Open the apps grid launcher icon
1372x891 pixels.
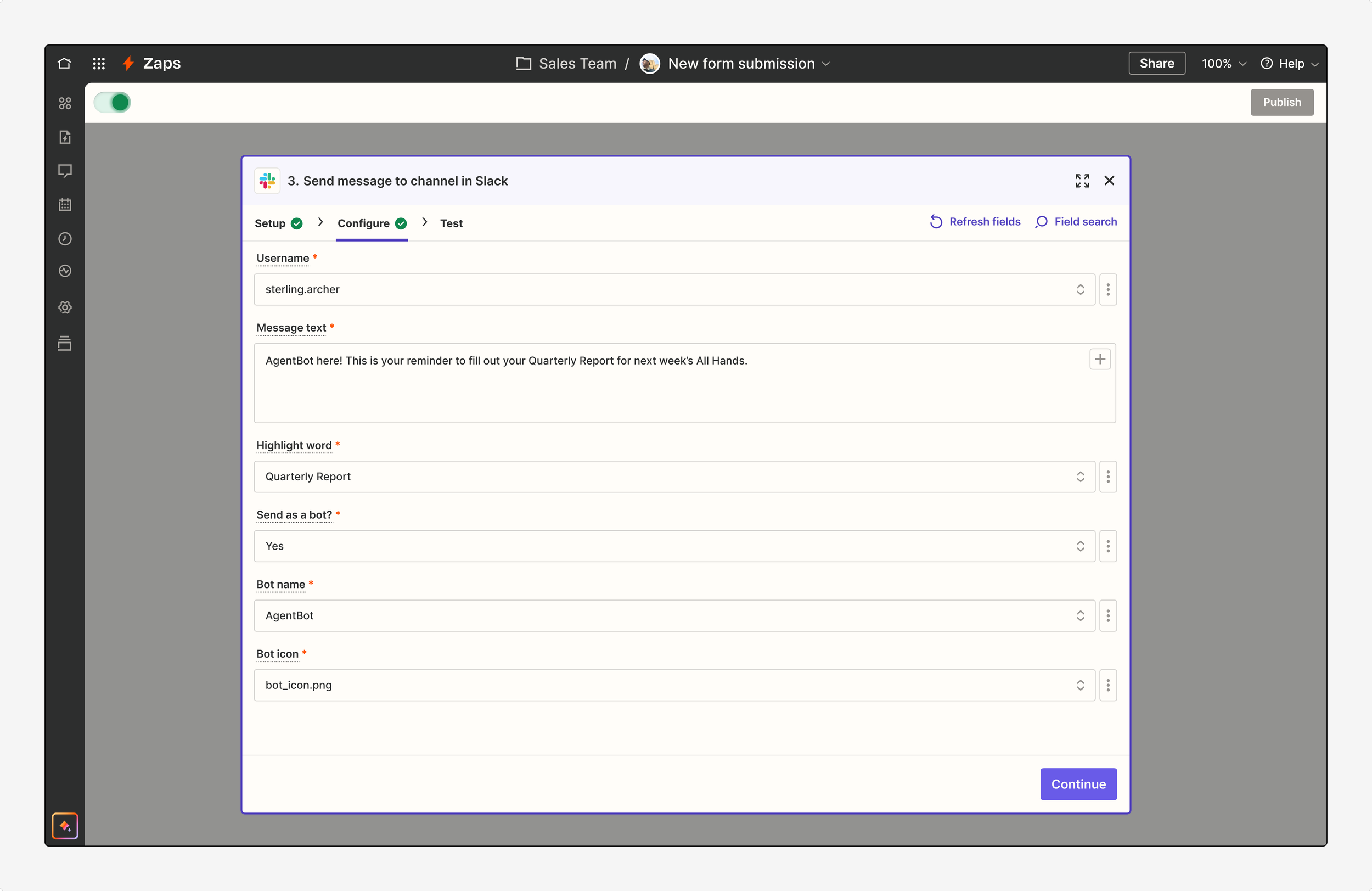tap(99, 64)
